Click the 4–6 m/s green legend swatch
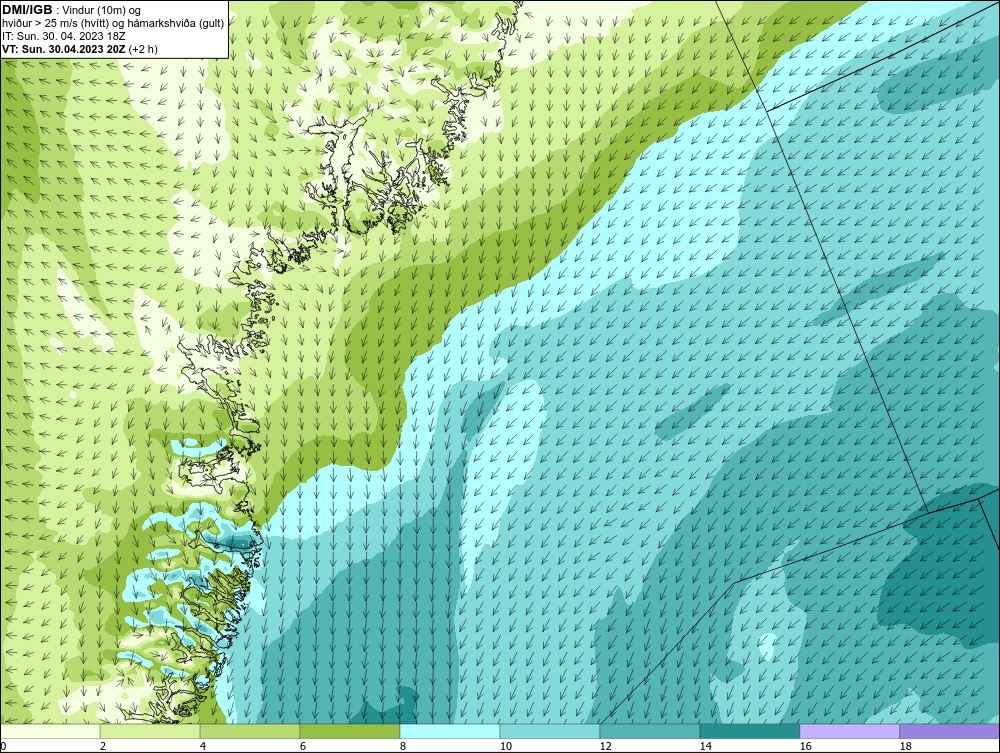 click(x=250, y=731)
